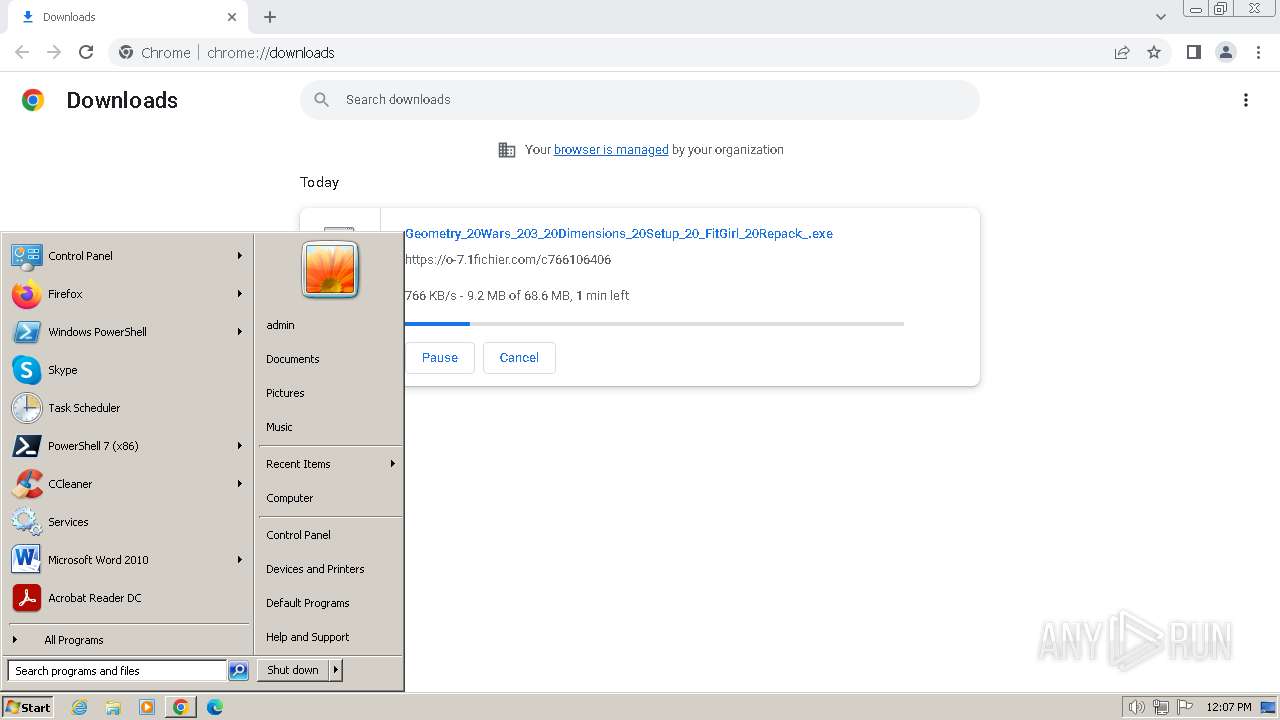This screenshot has width=1280, height=720.
Task: Click the search magnifier icon in Search downloads
Action: [x=321, y=99]
